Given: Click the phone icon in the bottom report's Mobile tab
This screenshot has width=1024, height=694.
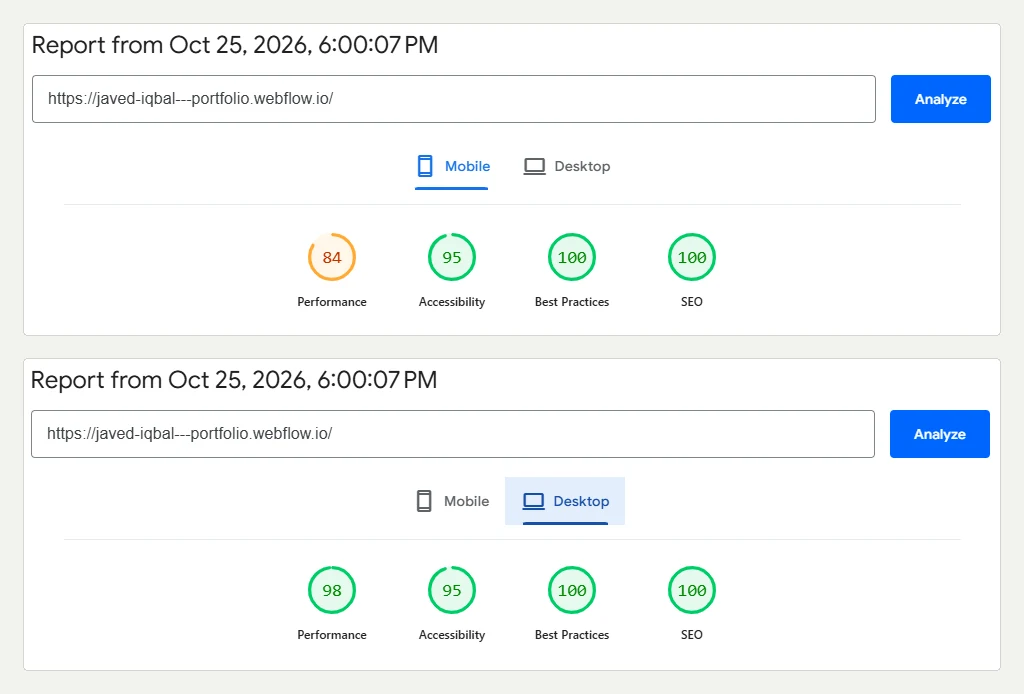Looking at the screenshot, I should 424,501.
